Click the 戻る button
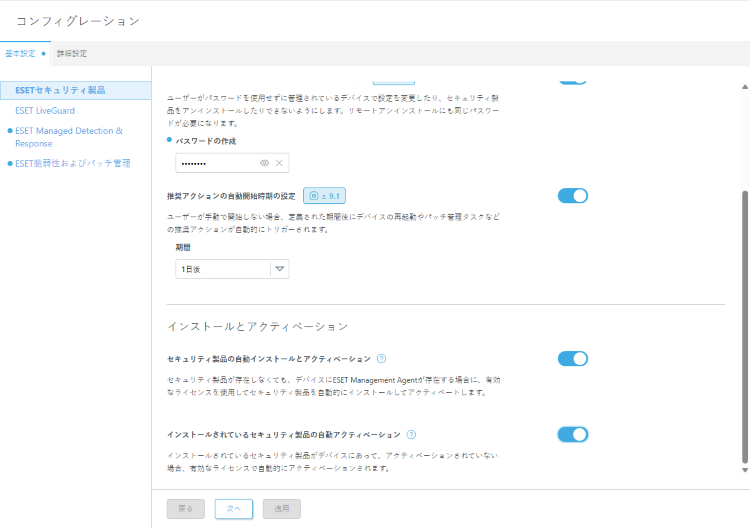Screen dimensions: 750x528 click(x=185, y=508)
